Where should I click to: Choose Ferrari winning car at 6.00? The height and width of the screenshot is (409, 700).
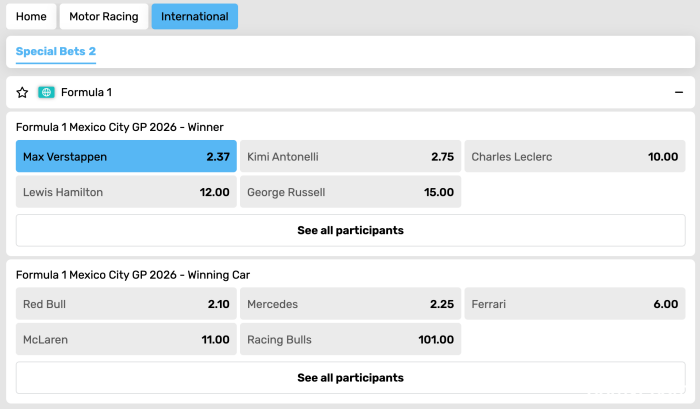(x=575, y=304)
